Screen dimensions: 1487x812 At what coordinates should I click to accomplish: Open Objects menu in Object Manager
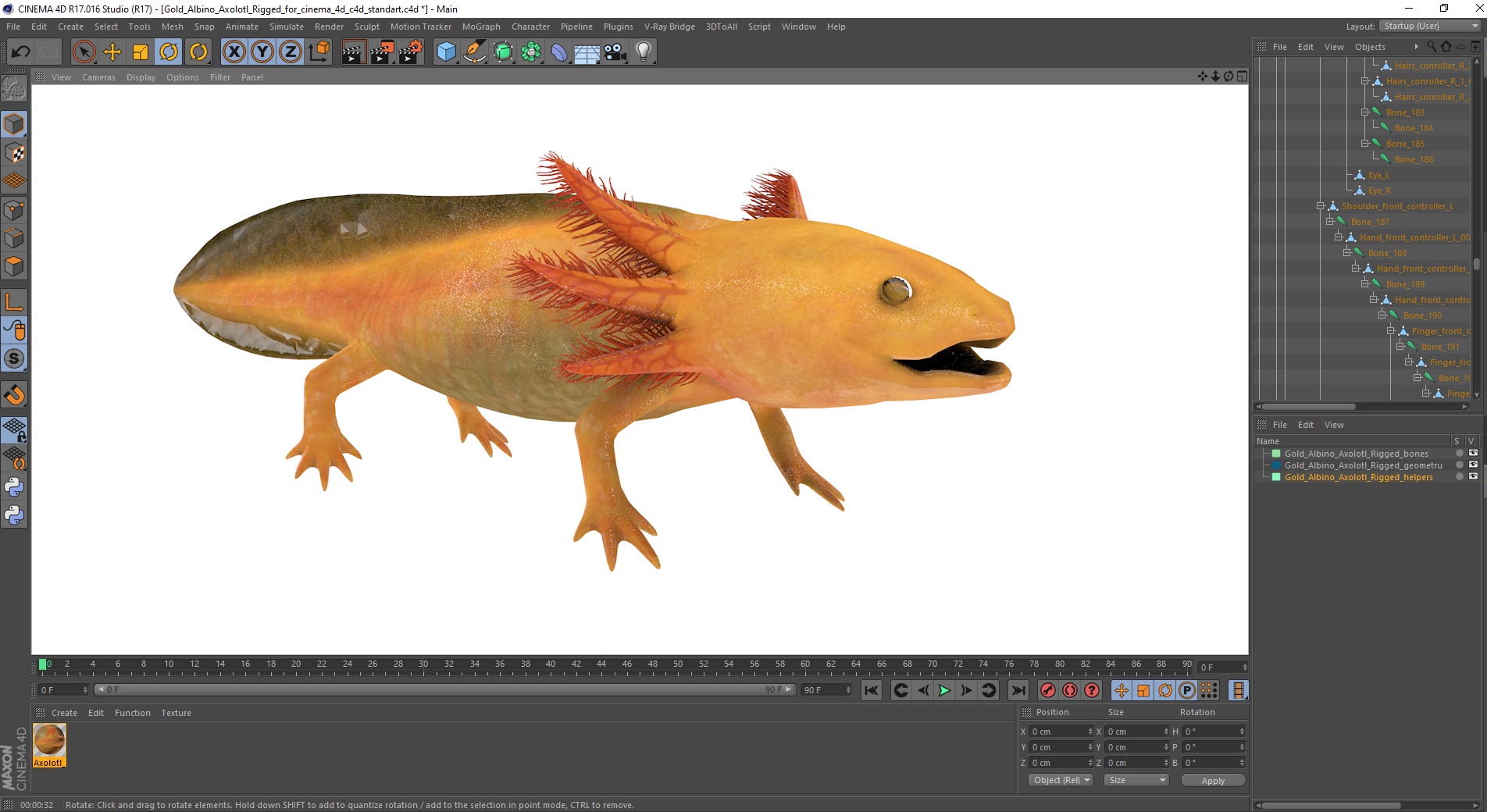click(x=1370, y=47)
